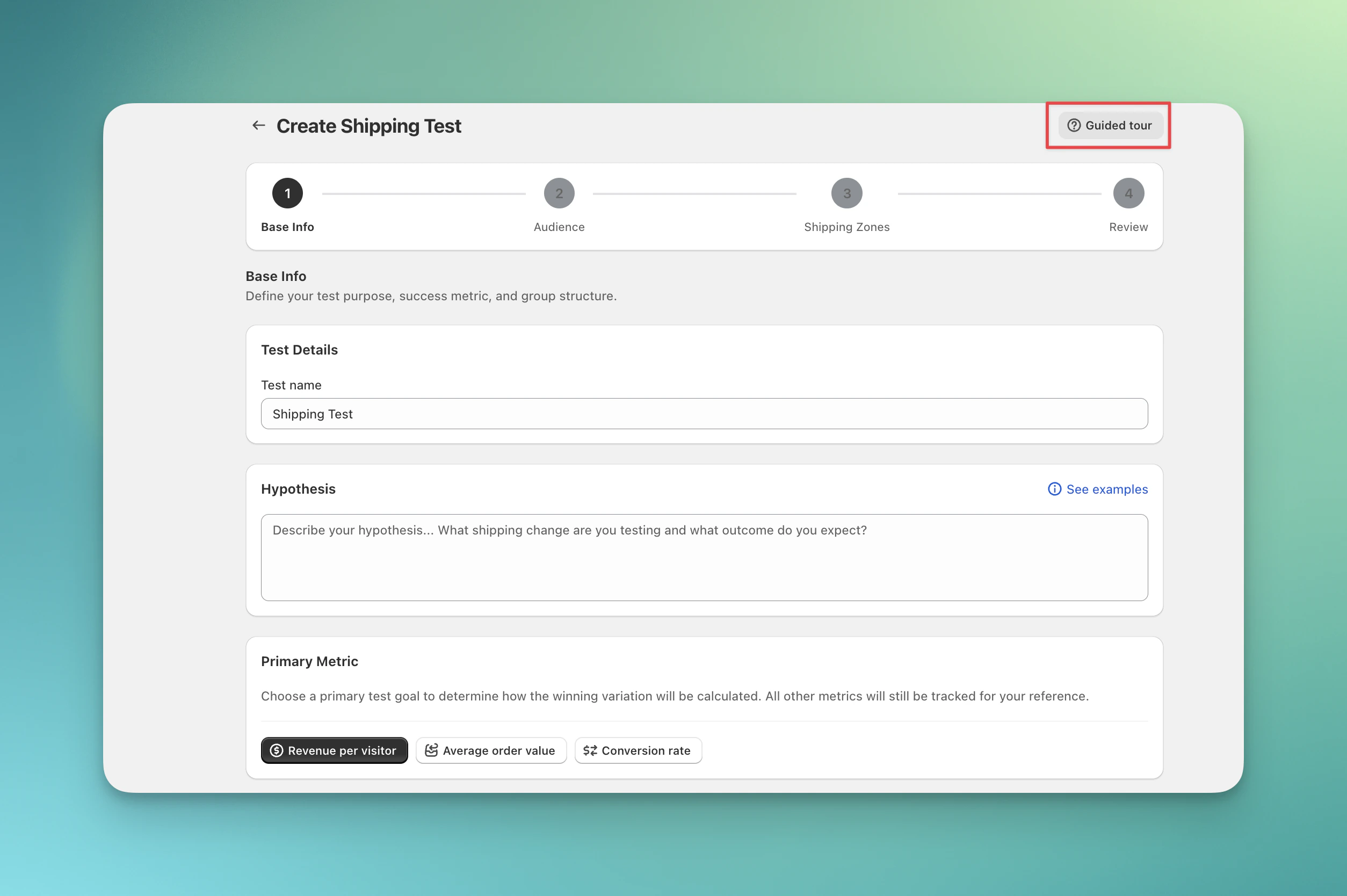
Task: Open the Guided tour button
Action: pyautogui.click(x=1110, y=125)
